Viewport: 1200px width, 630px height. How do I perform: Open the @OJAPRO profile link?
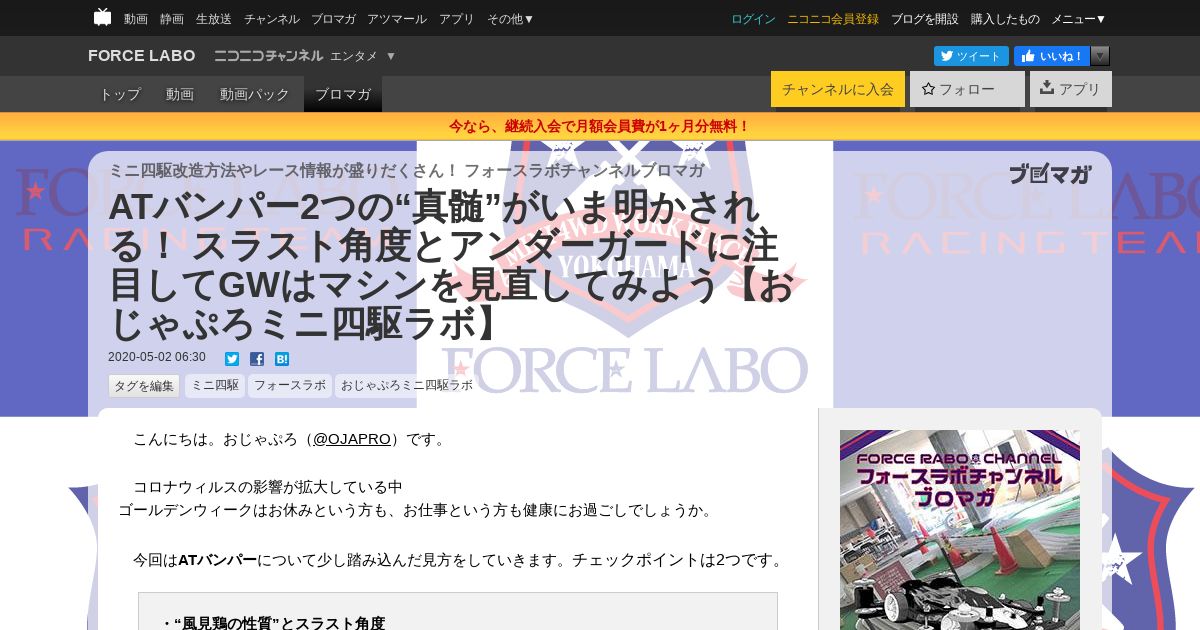352,439
